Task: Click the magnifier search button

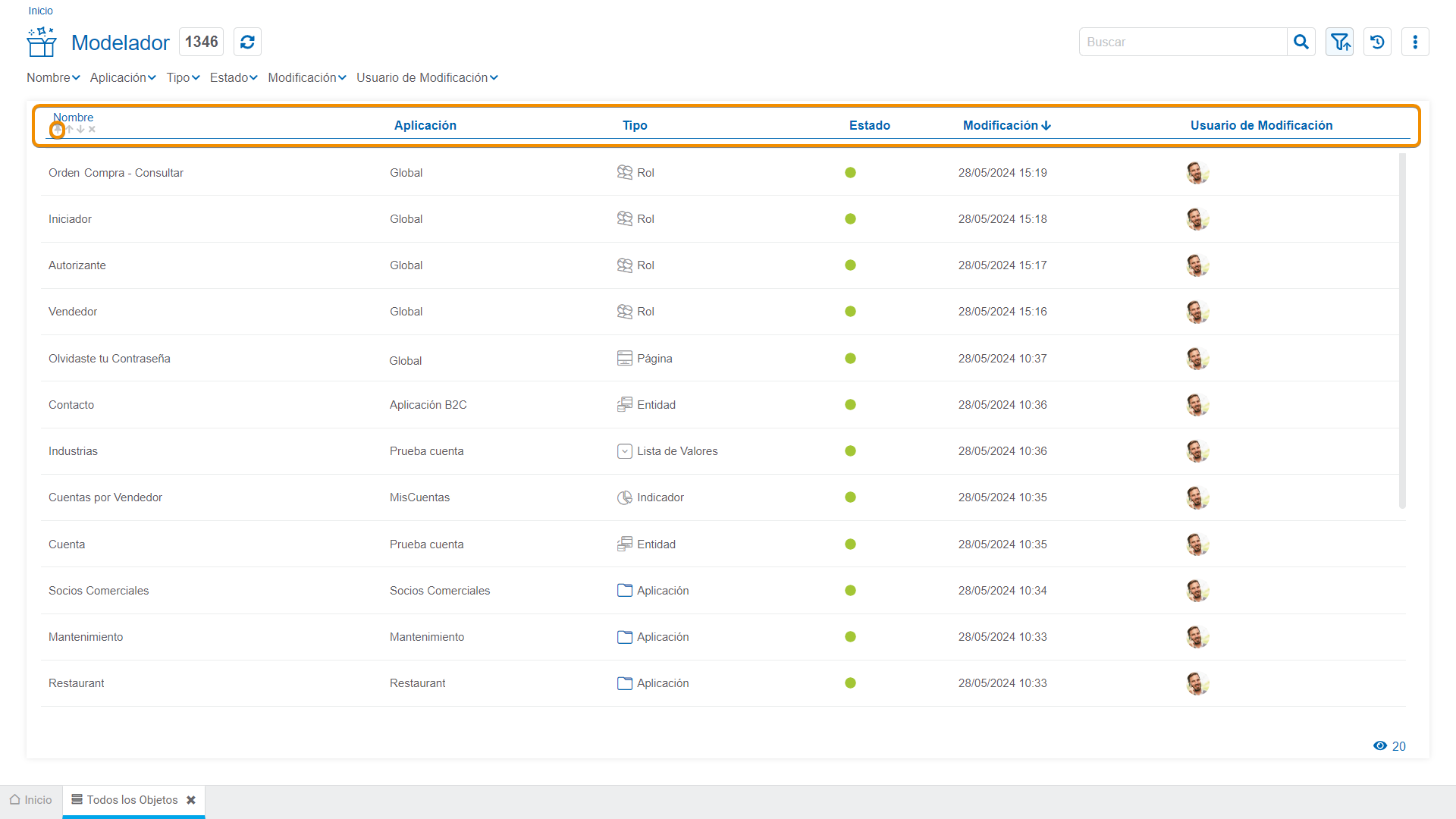Action: [x=1301, y=42]
